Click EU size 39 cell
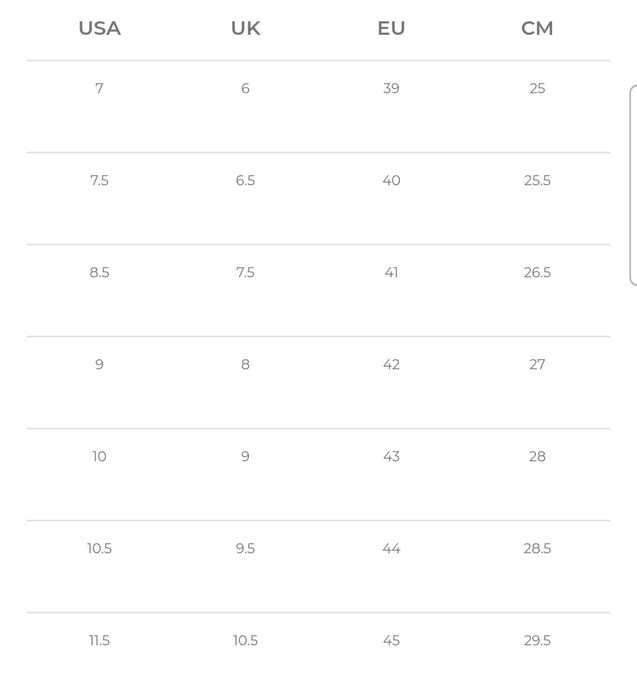Viewport: 637px width, 699px height. click(391, 89)
